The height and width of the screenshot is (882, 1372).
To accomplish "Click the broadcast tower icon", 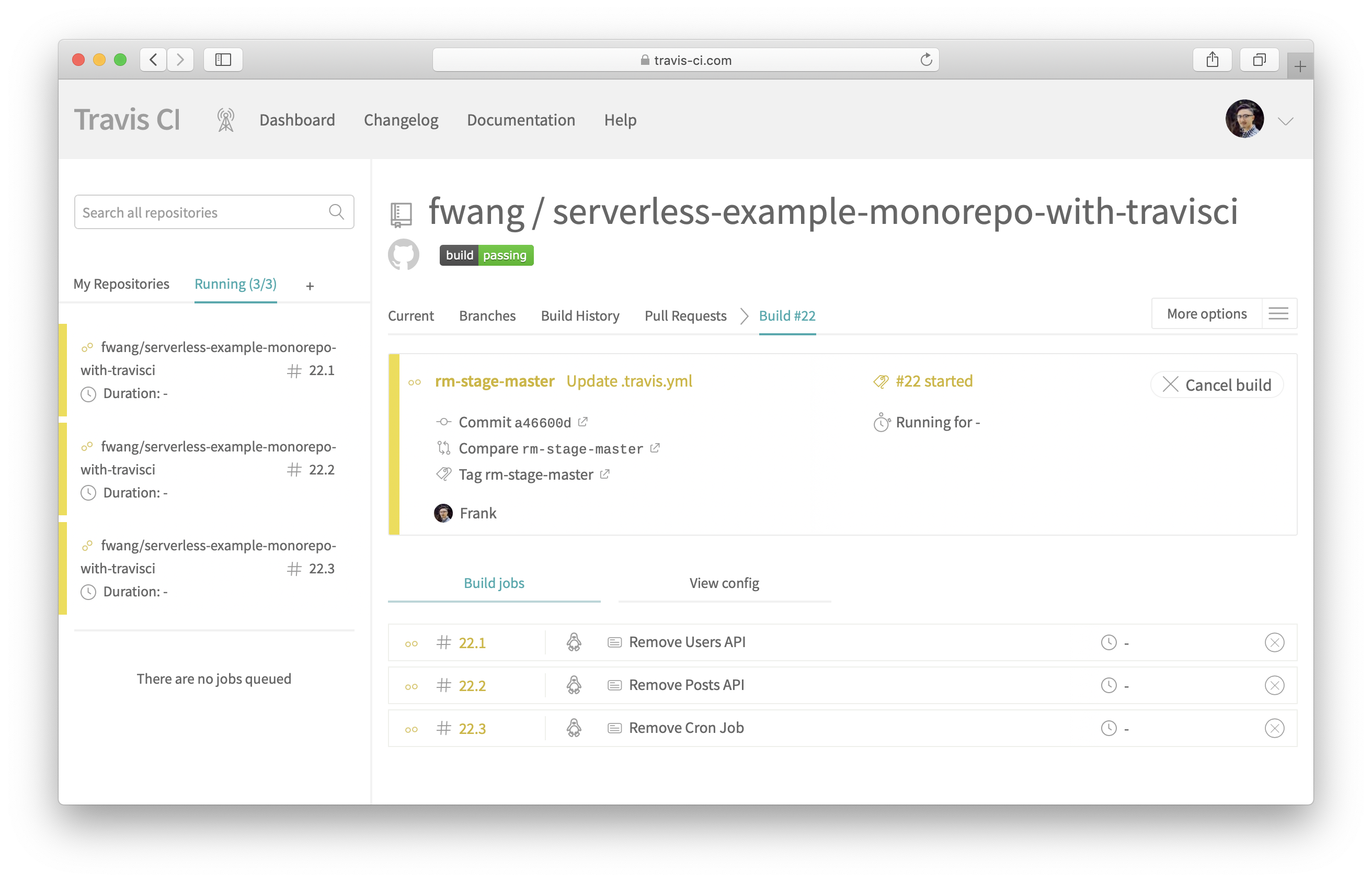I will click(x=225, y=120).
